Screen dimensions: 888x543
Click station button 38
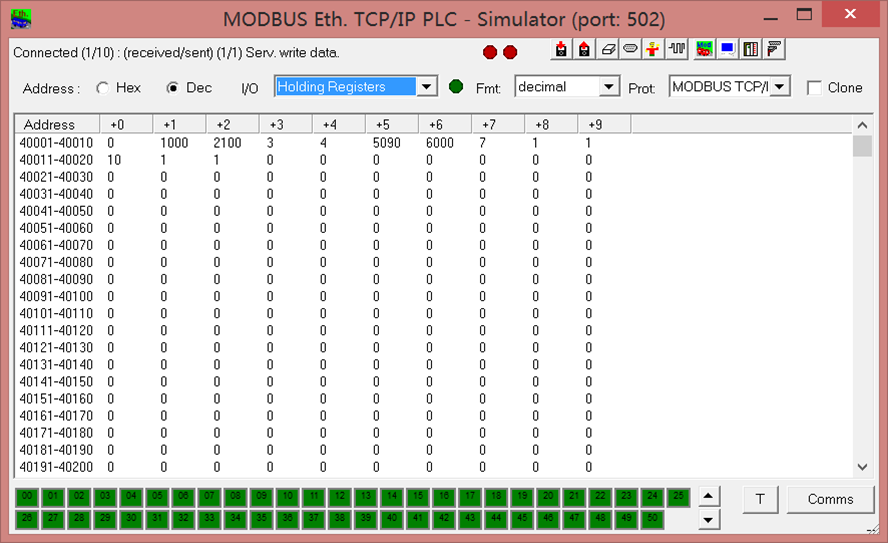click(x=340, y=518)
